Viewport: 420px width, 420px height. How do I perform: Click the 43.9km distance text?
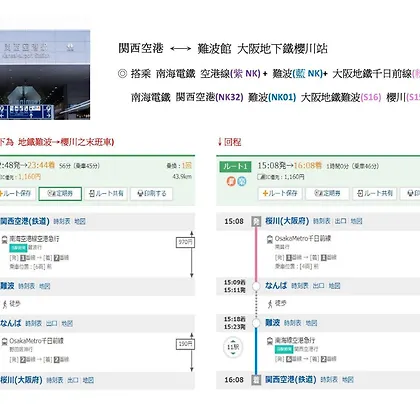(x=182, y=176)
